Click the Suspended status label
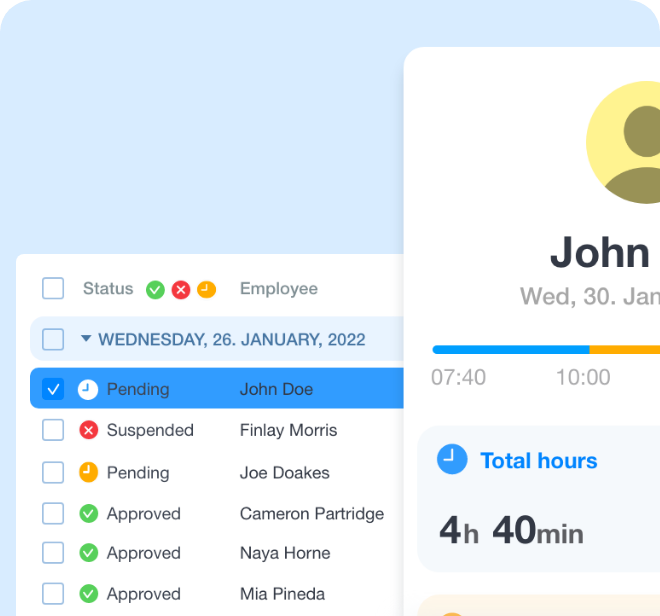The image size is (660, 616). (150, 430)
